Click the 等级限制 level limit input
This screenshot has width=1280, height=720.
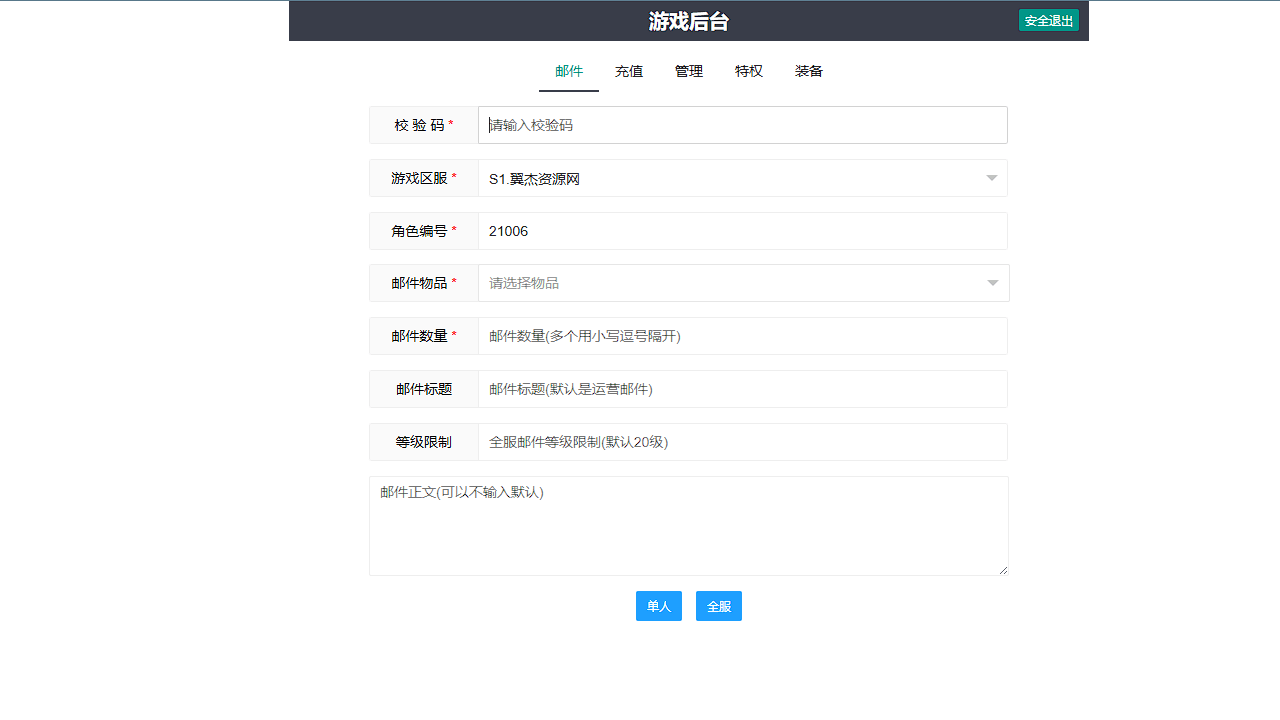742,441
